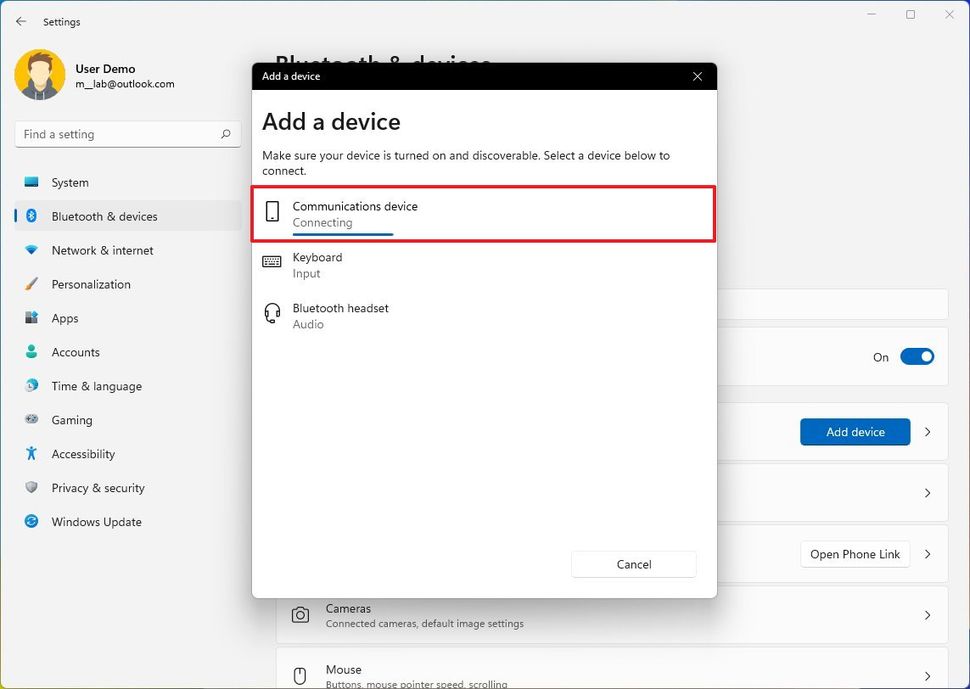
Task: Select the Network & internet icon
Action: [30, 250]
